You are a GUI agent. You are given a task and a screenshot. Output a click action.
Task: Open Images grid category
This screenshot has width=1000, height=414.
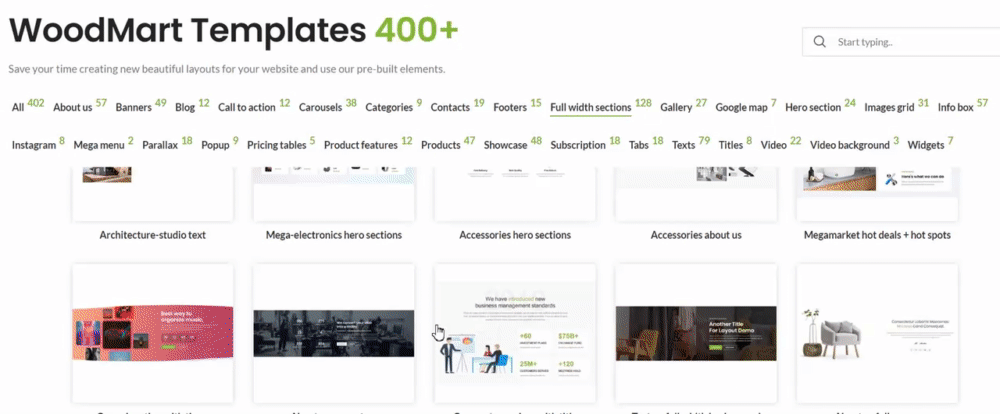889,107
